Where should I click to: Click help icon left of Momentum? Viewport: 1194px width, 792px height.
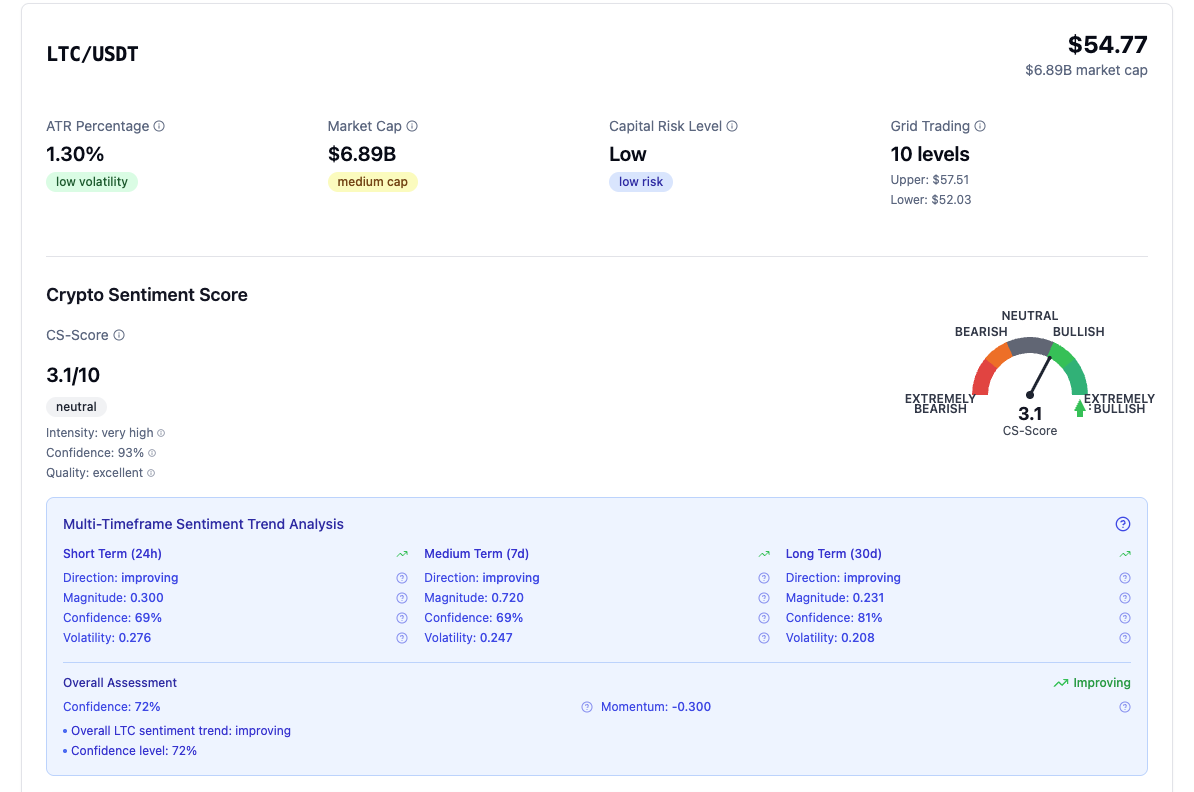click(x=586, y=707)
